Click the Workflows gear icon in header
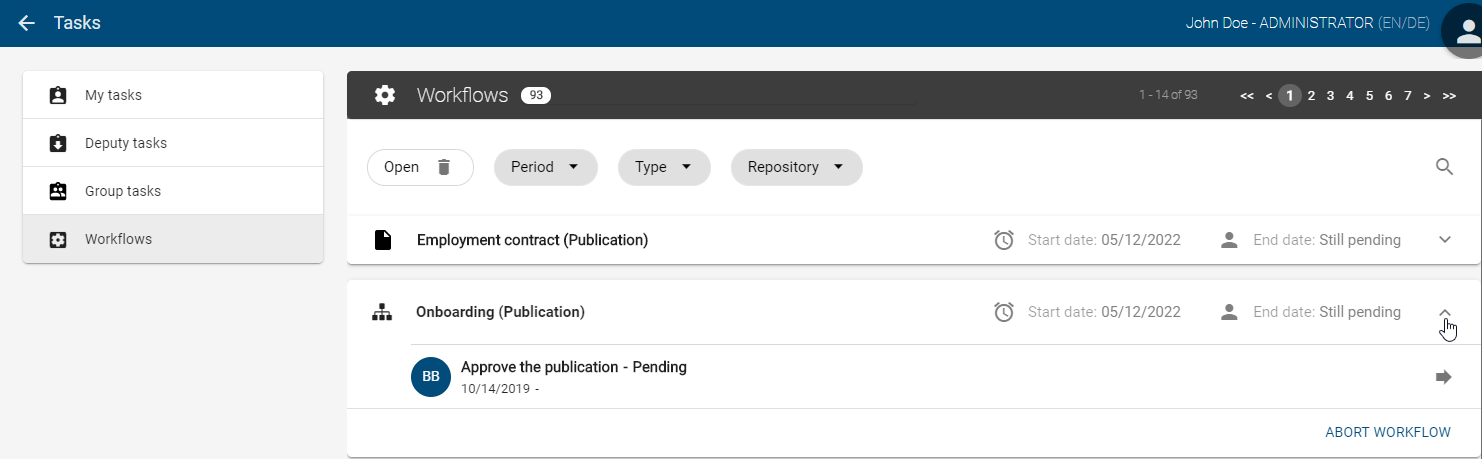 [385, 95]
